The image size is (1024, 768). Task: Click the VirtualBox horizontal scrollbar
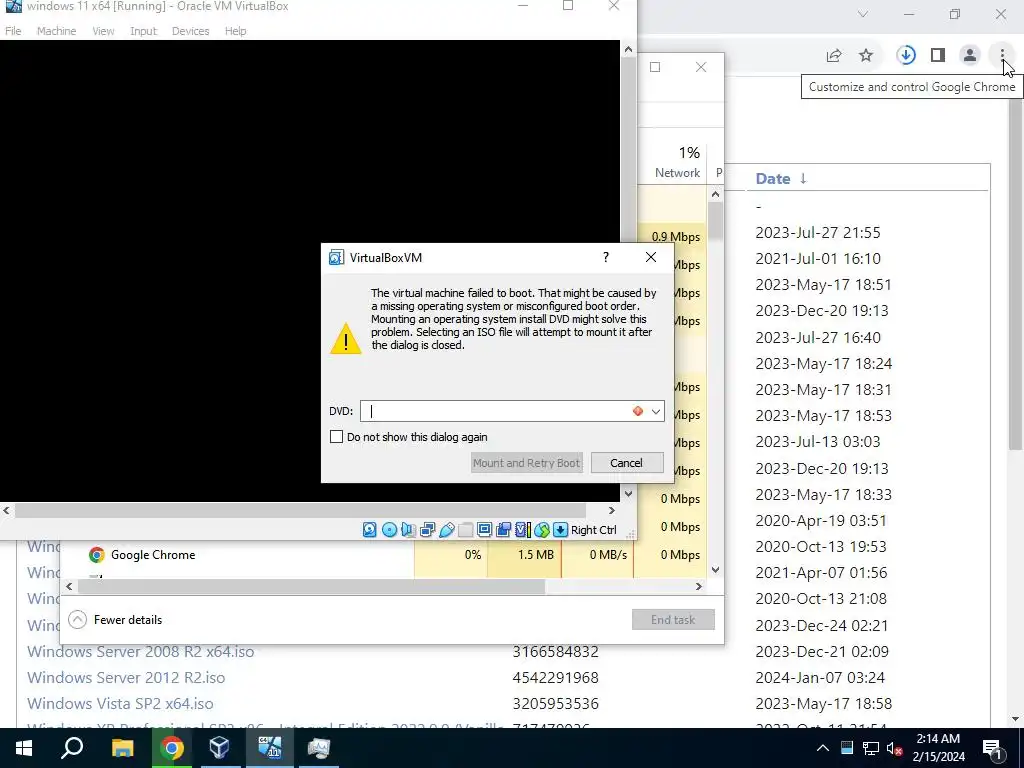(300, 511)
